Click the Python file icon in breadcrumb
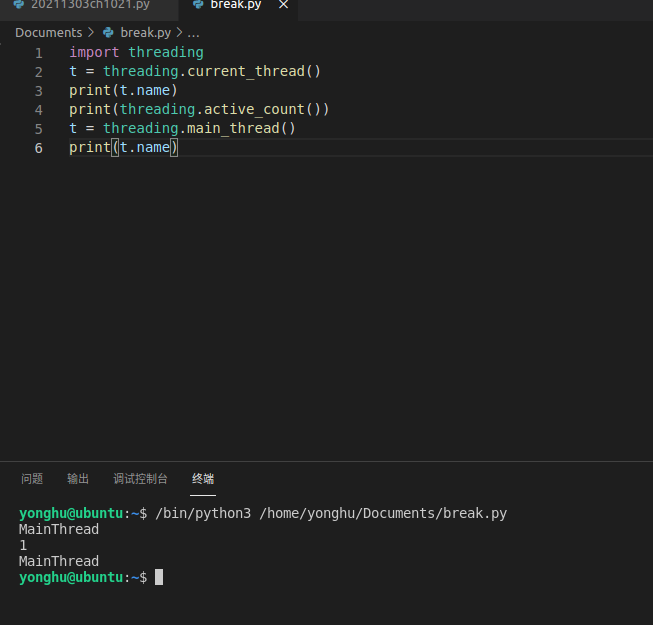 tap(108, 32)
